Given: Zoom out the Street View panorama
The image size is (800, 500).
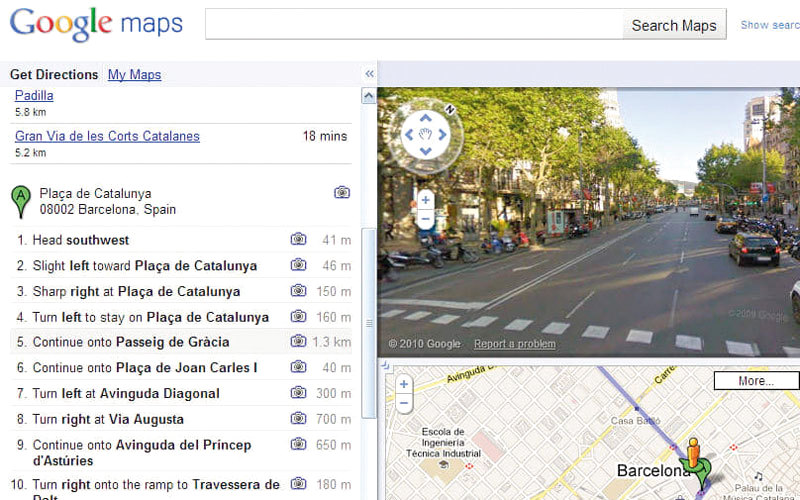Looking at the screenshot, I should [x=425, y=218].
